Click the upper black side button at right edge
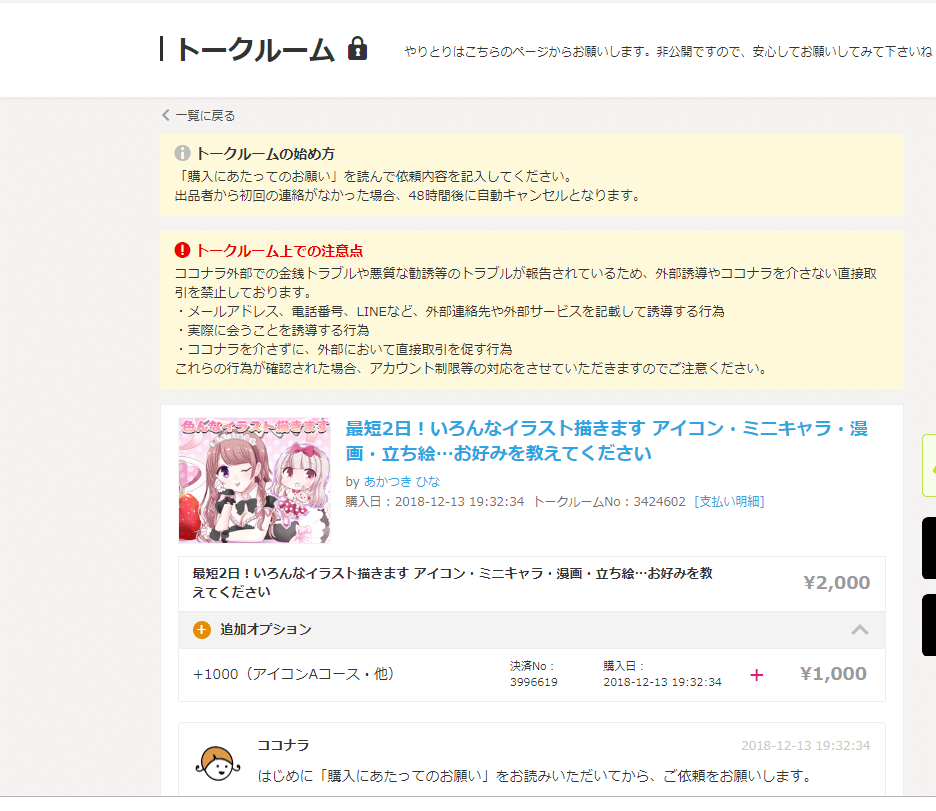This screenshot has height=811, width=936. point(929,548)
